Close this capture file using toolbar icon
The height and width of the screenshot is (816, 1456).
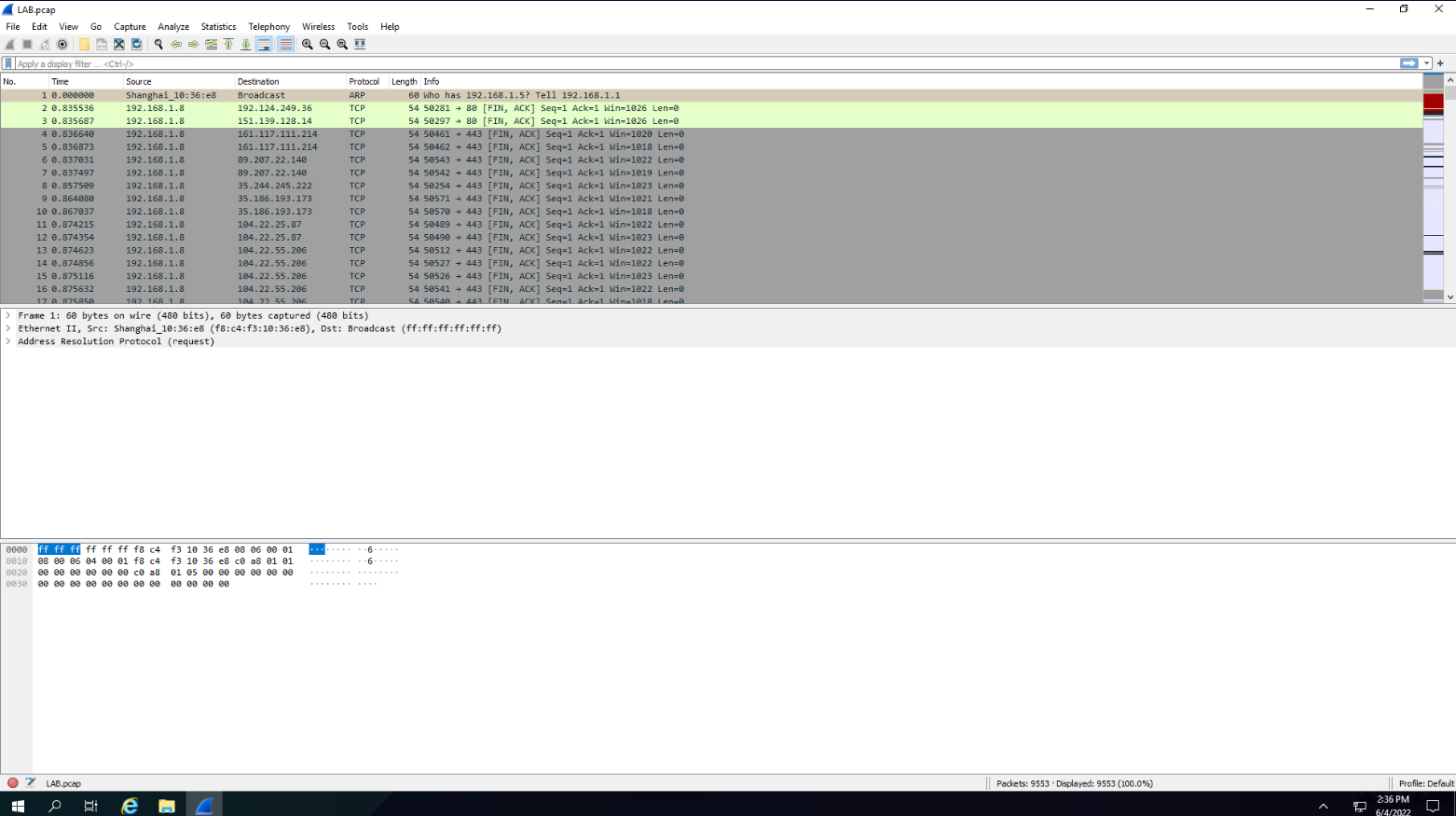[x=119, y=44]
